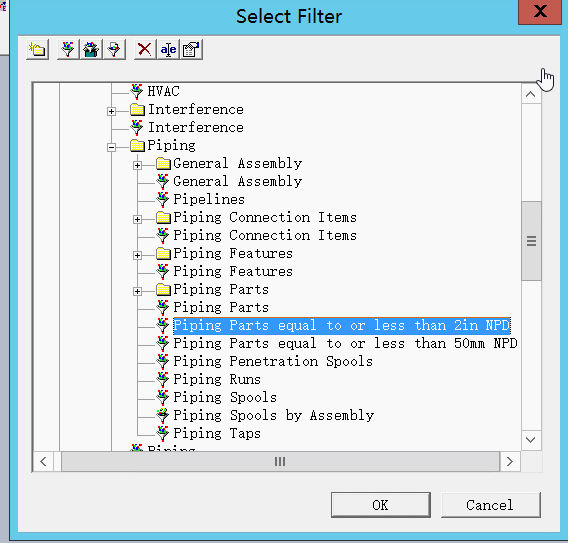Image resolution: width=568 pixels, height=543 pixels.
Task: Click the New Filter funnel icon
Action: pos(68,50)
